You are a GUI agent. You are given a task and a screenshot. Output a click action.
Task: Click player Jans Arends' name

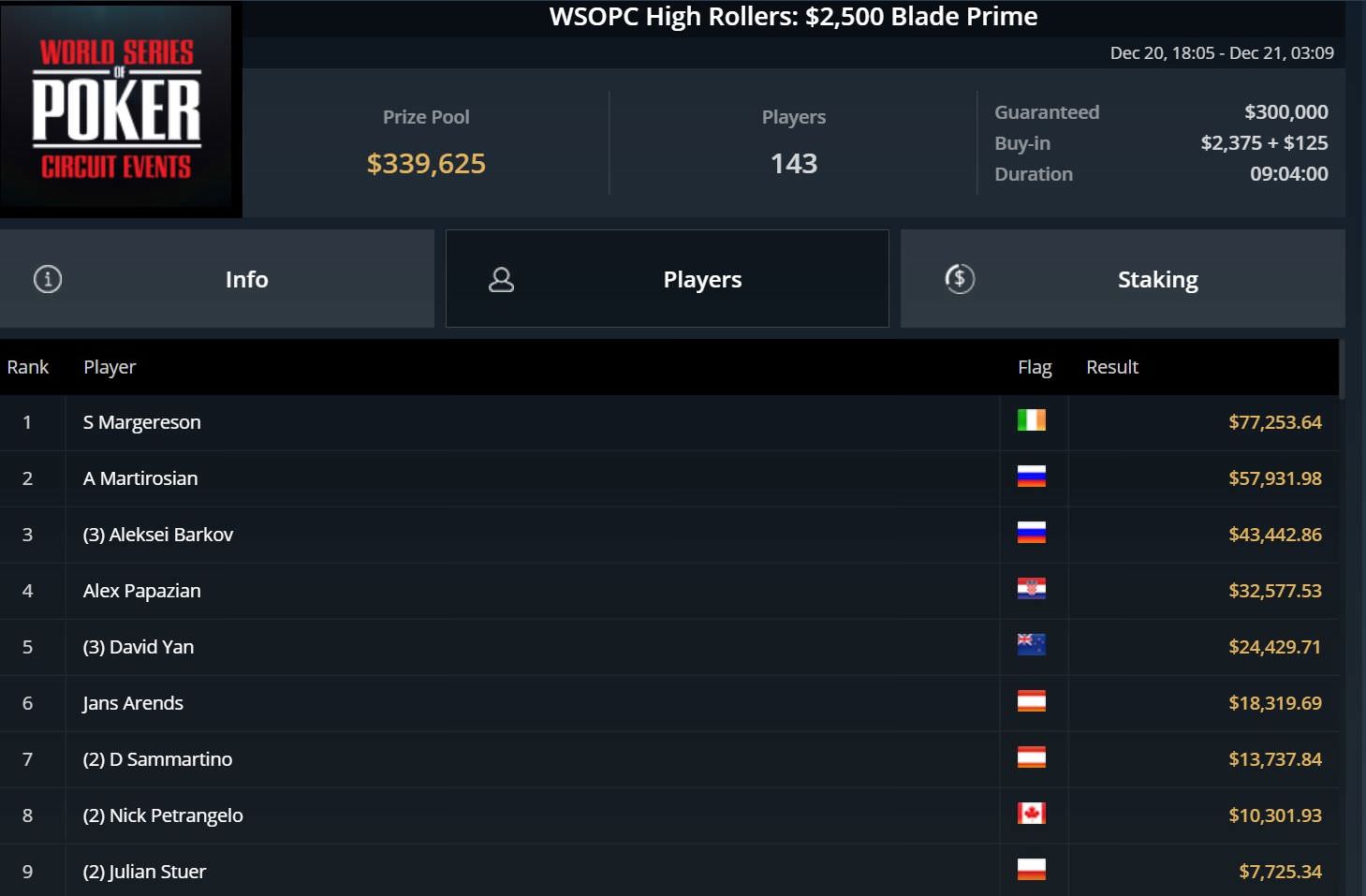[x=133, y=703]
